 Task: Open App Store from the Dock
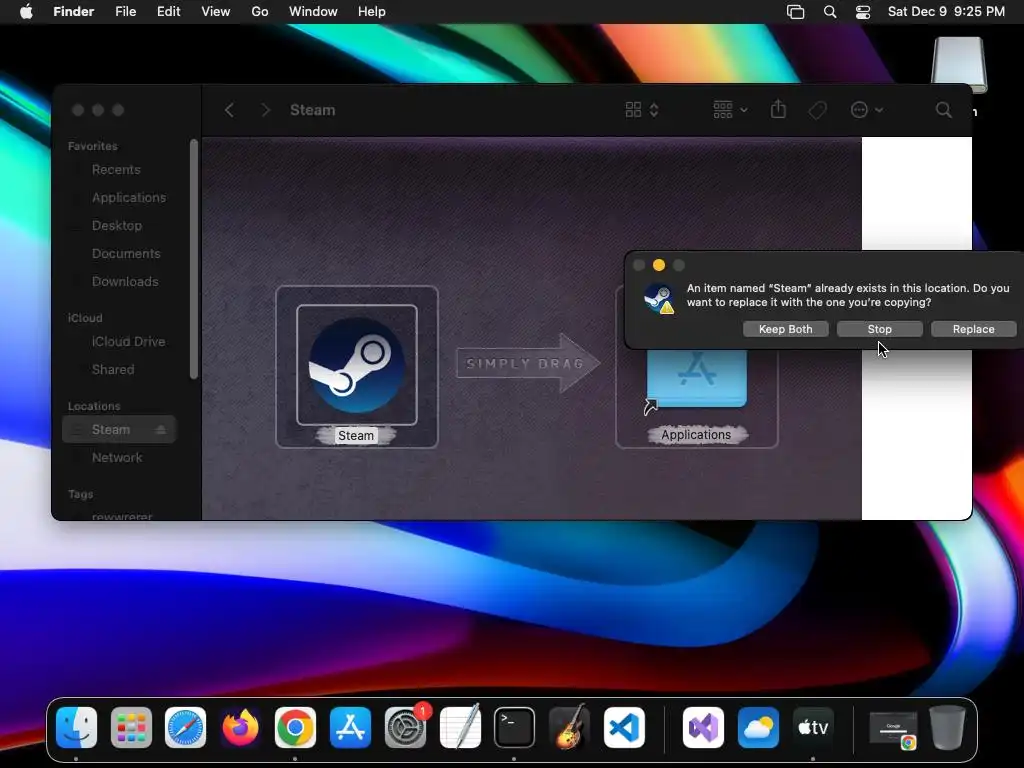coord(351,728)
